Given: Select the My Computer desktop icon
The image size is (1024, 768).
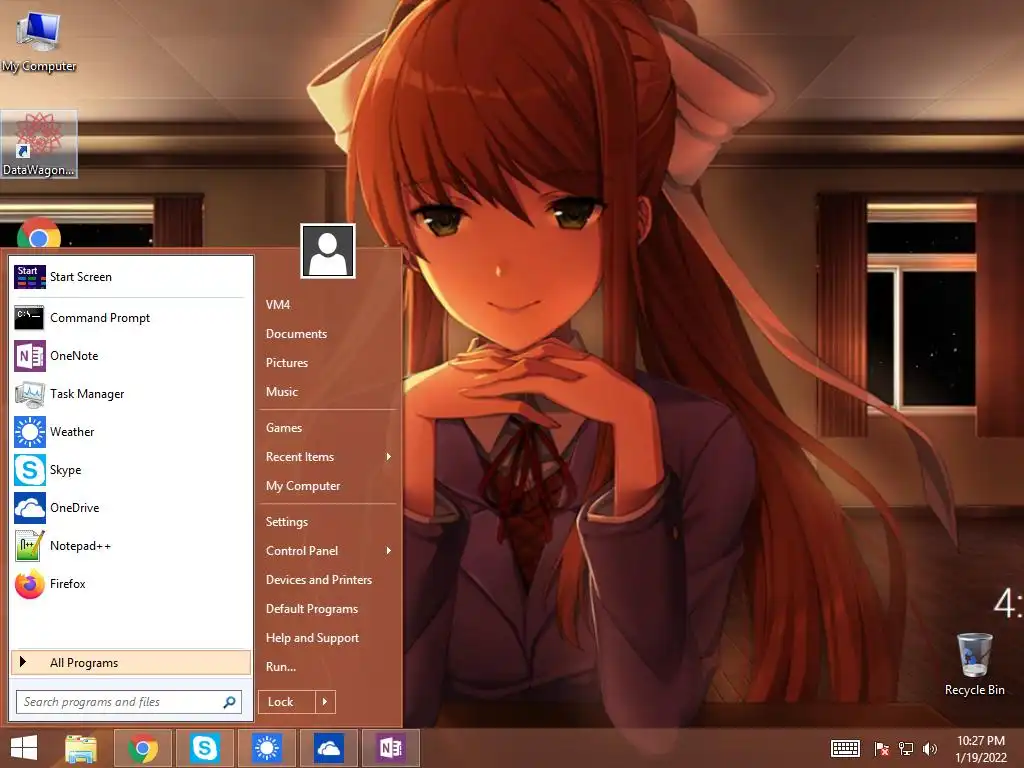Looking at the screenshot, I should click(x=39, y=40).
